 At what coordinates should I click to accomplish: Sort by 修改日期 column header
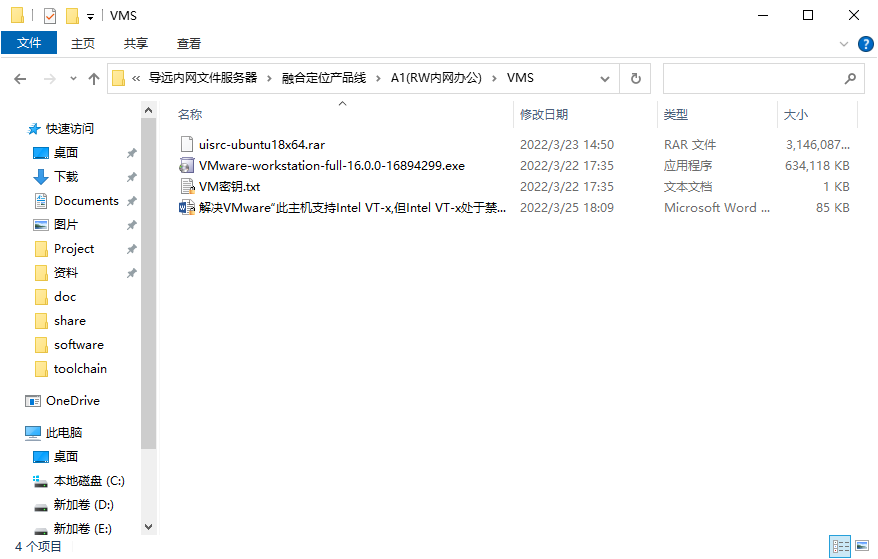point(544,115)
